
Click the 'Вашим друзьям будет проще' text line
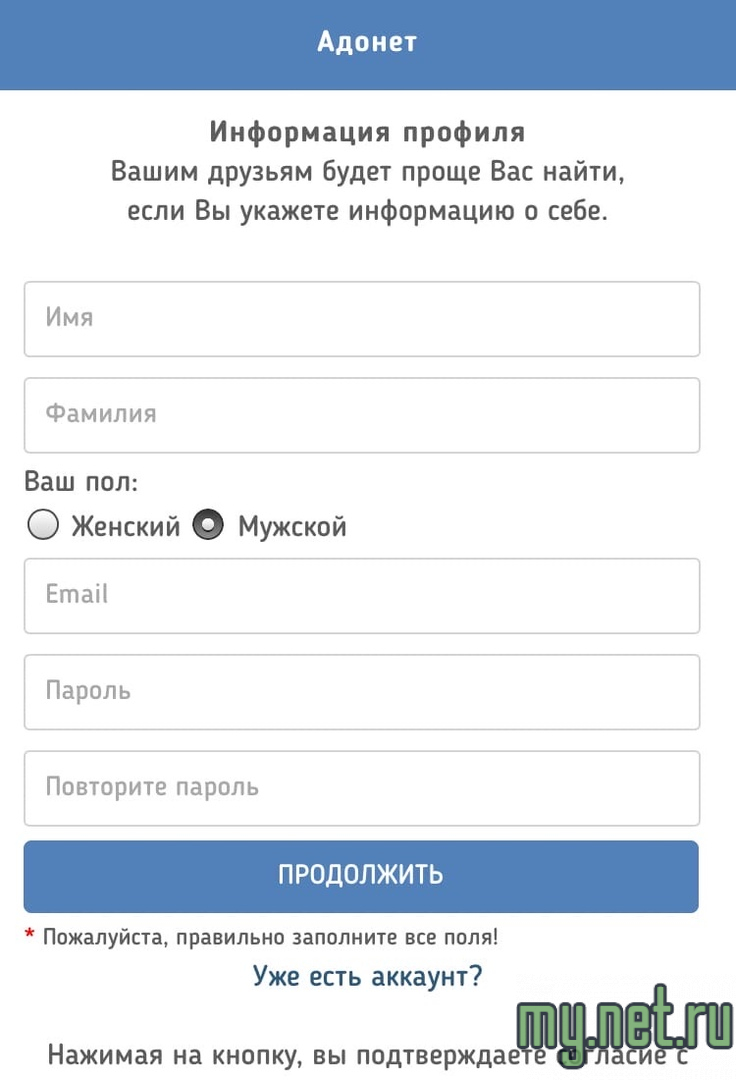coord(367,171)
